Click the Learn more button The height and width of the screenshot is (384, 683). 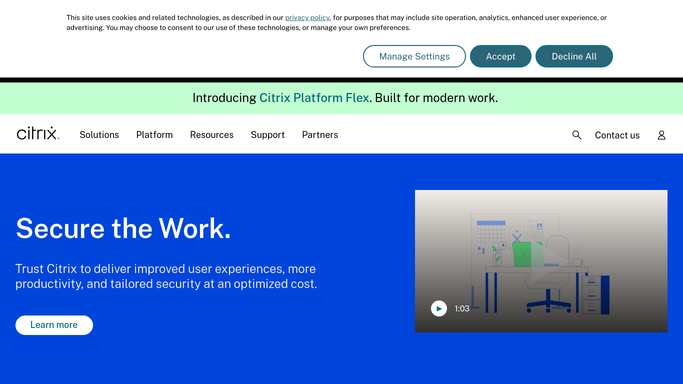click(x=54, y=325)
